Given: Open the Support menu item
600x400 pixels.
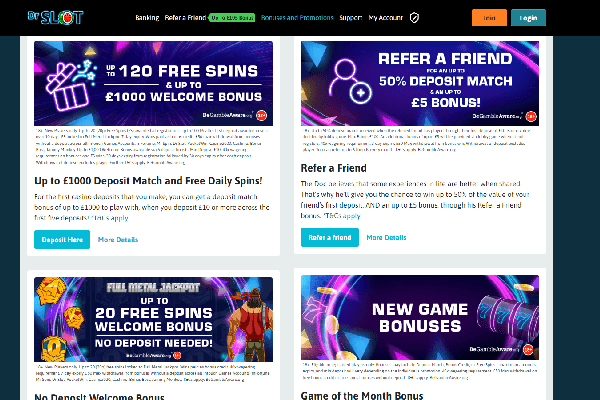Looking at the screenshot, I should [351, 18].
